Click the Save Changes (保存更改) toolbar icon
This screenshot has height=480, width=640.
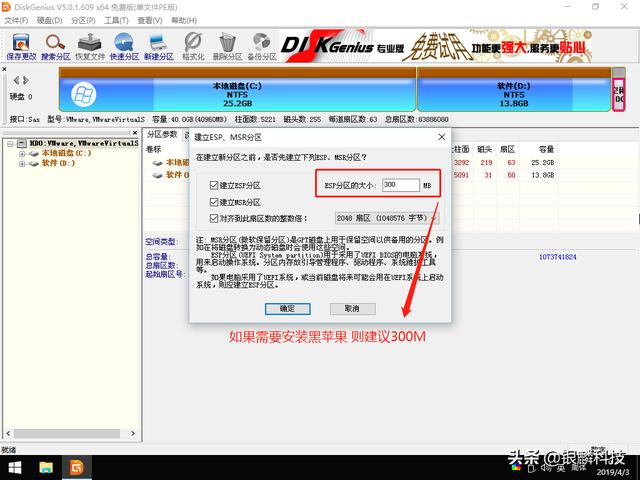pos(21,47)
